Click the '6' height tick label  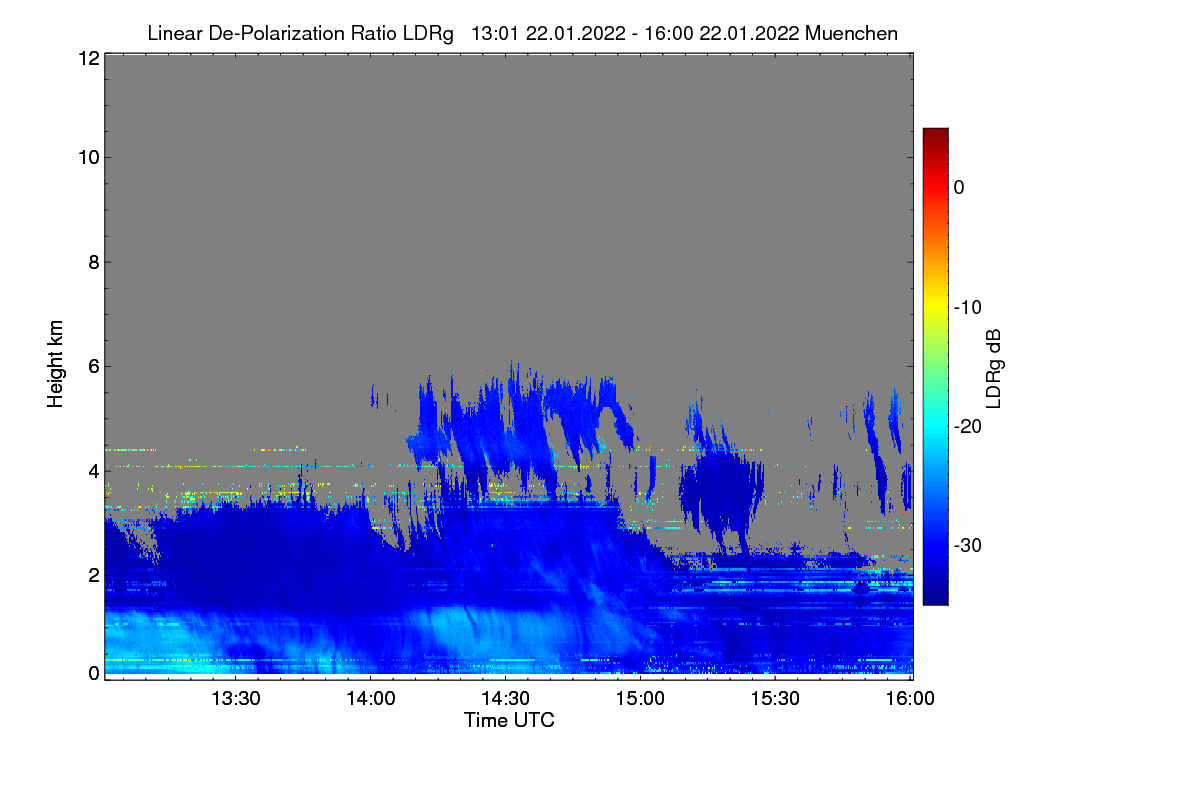click(93, 366)
